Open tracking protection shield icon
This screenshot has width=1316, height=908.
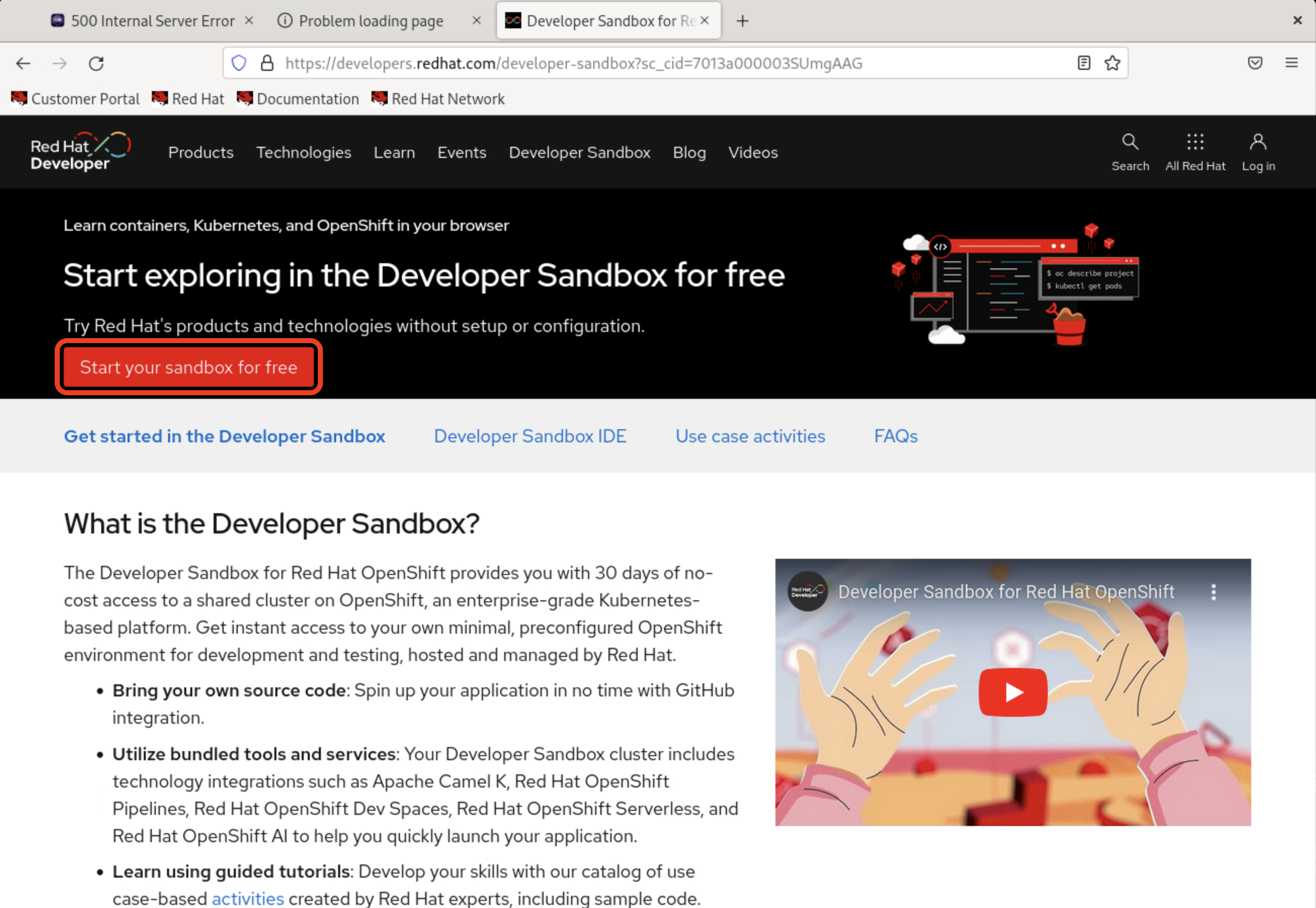coord(239,63)
